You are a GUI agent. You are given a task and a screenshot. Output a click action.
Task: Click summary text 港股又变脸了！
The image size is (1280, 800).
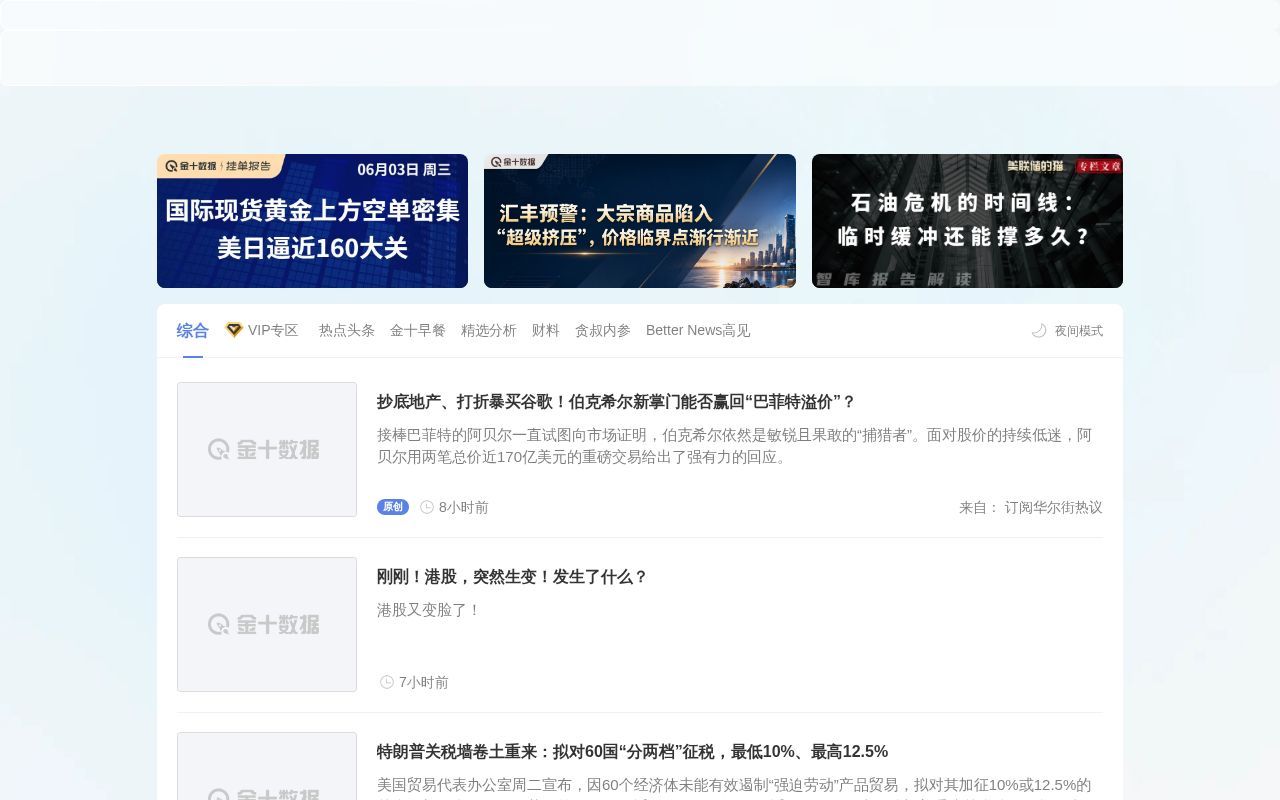point(429,610)
